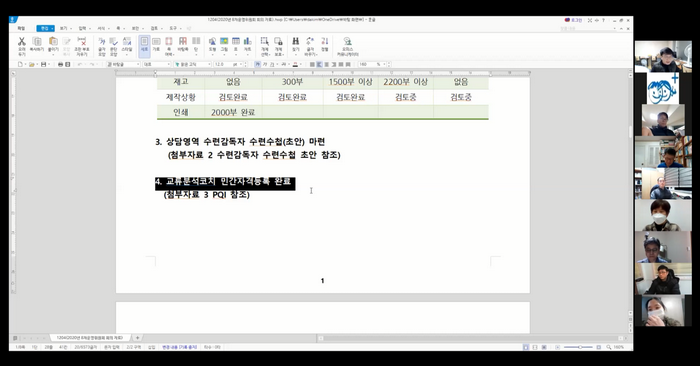Expand the zoom percentage dropdown
Image resolution: width=700 pixels, height=366 pixels.
(x=384, y=64)
